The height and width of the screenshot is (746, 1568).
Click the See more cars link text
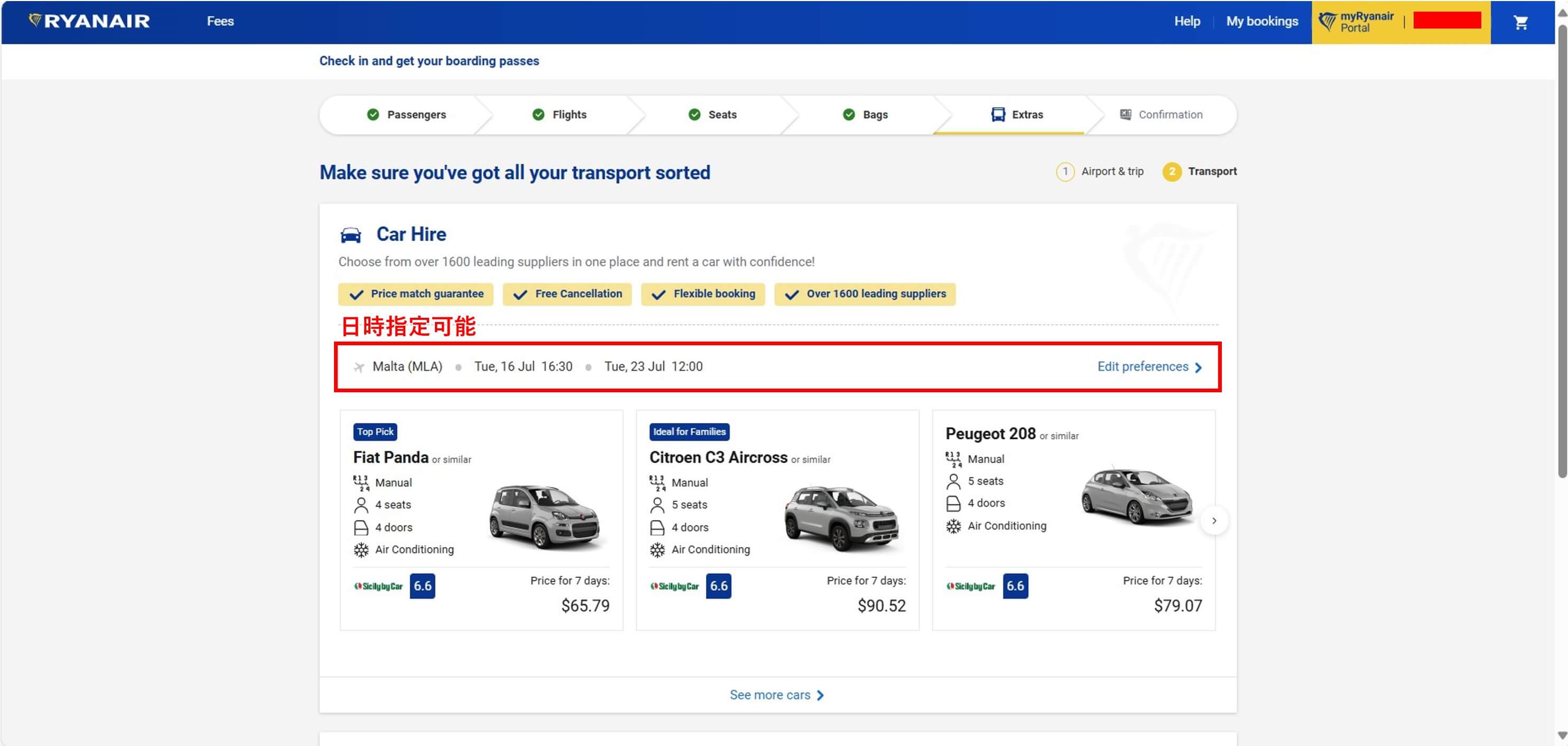point(770,695)
